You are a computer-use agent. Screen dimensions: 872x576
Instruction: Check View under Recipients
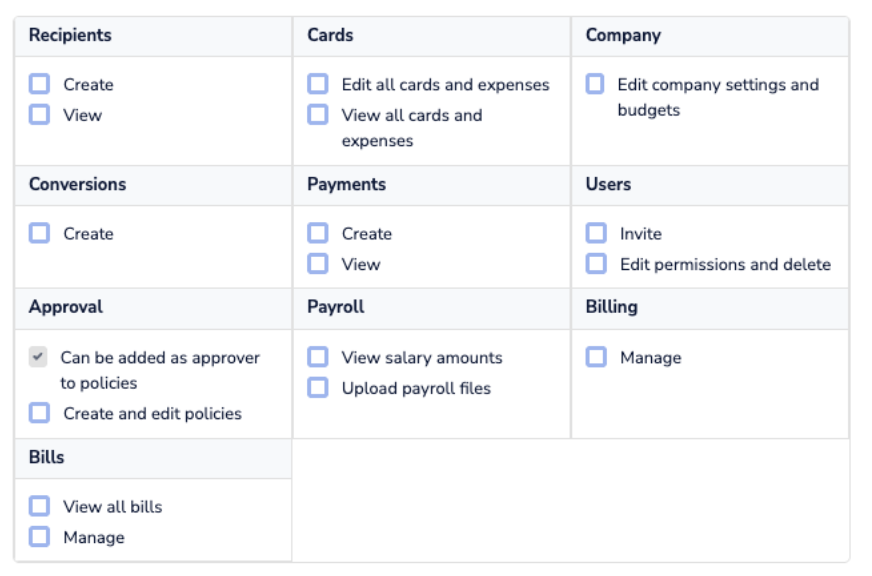(39, 114)
